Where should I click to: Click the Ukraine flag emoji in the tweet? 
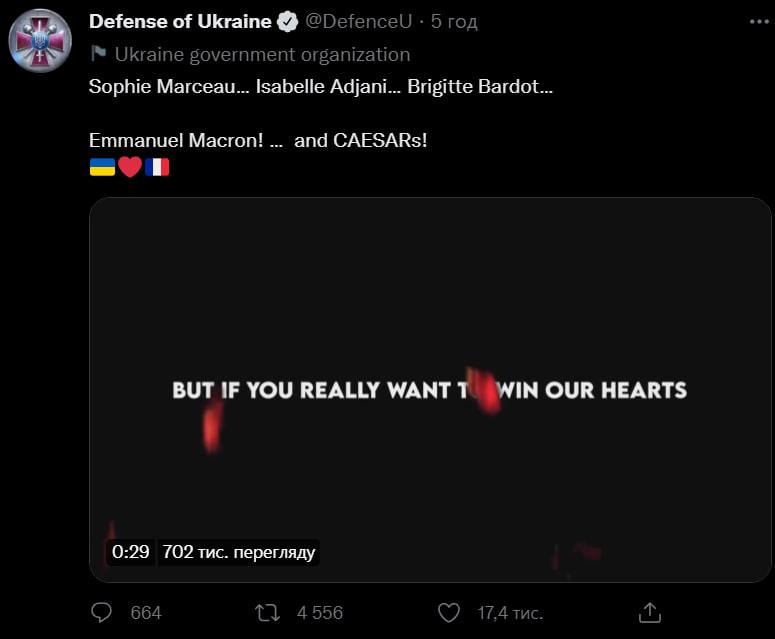[x=102, y=167]
